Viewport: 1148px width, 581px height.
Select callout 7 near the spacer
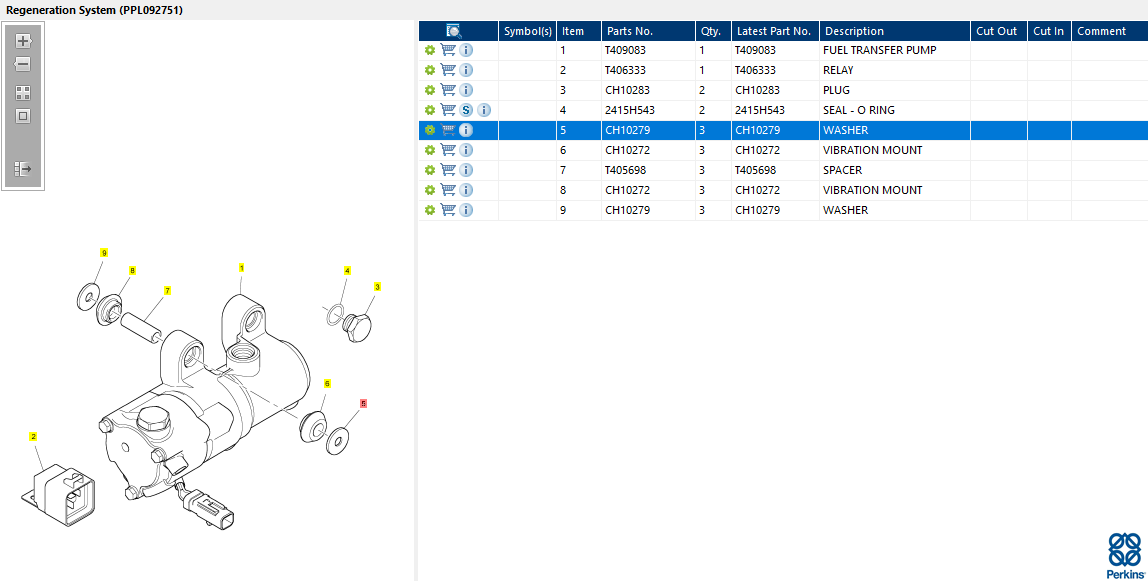coord(167,290)
